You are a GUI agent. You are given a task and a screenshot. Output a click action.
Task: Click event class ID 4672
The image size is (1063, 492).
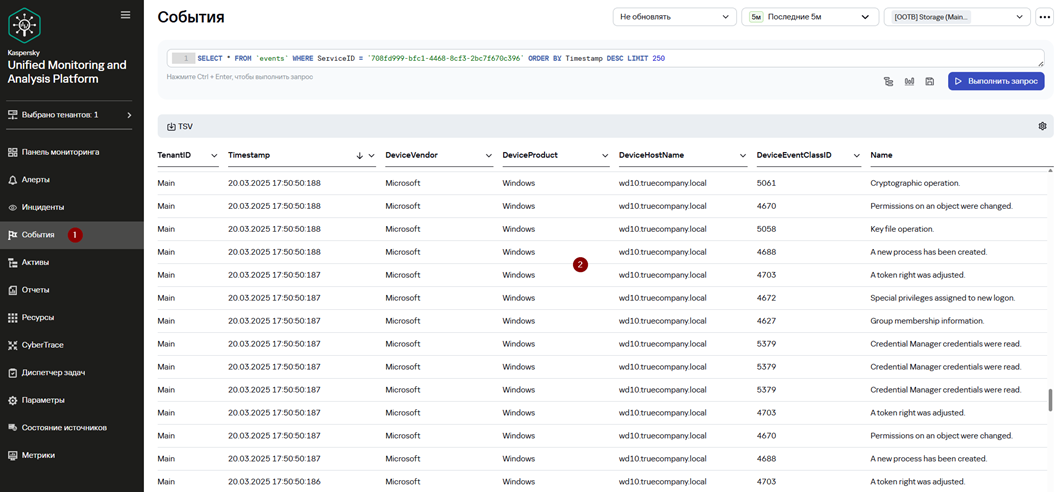coord(766,298)
